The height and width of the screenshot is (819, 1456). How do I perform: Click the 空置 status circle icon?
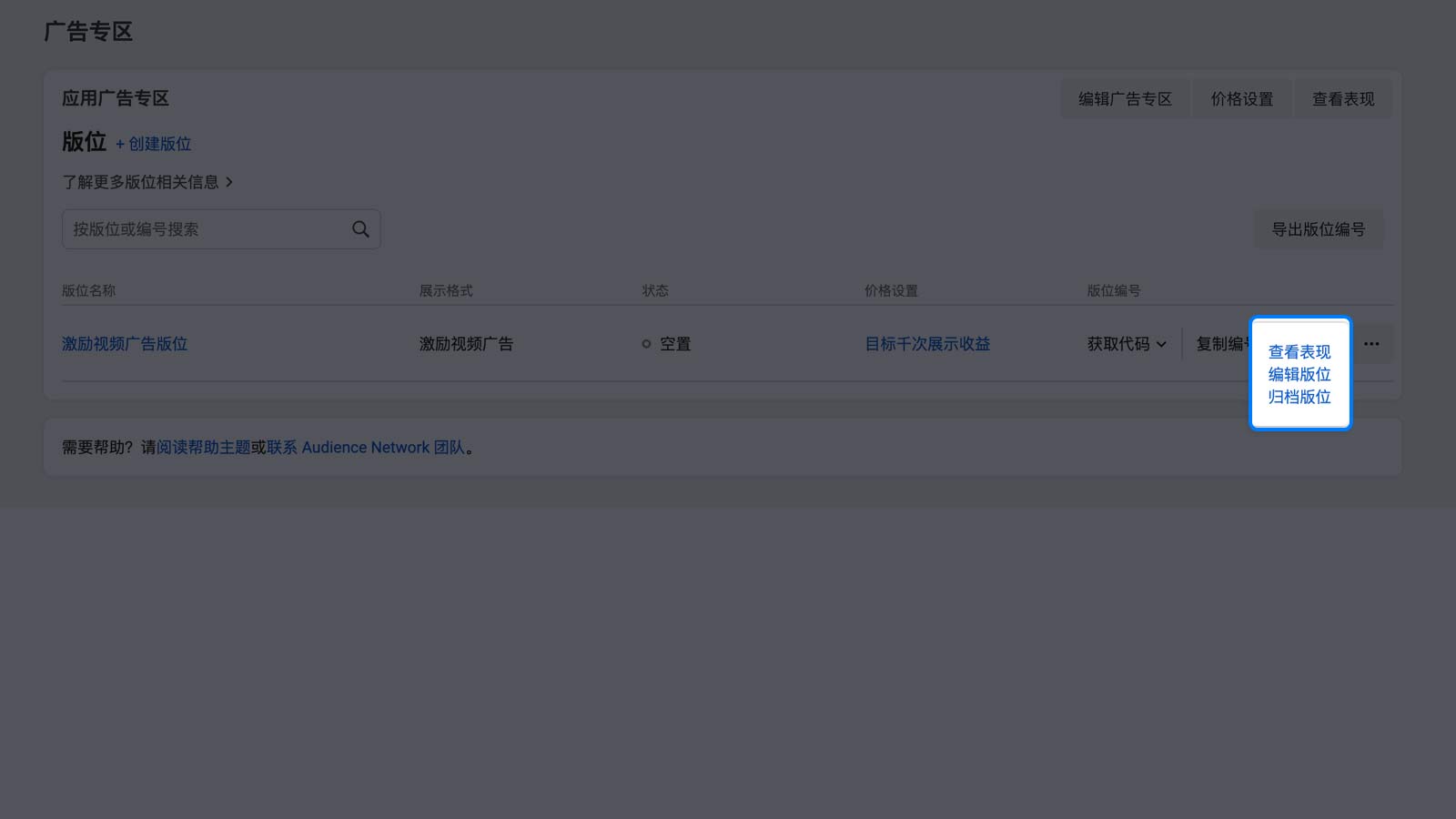point(646,344)
